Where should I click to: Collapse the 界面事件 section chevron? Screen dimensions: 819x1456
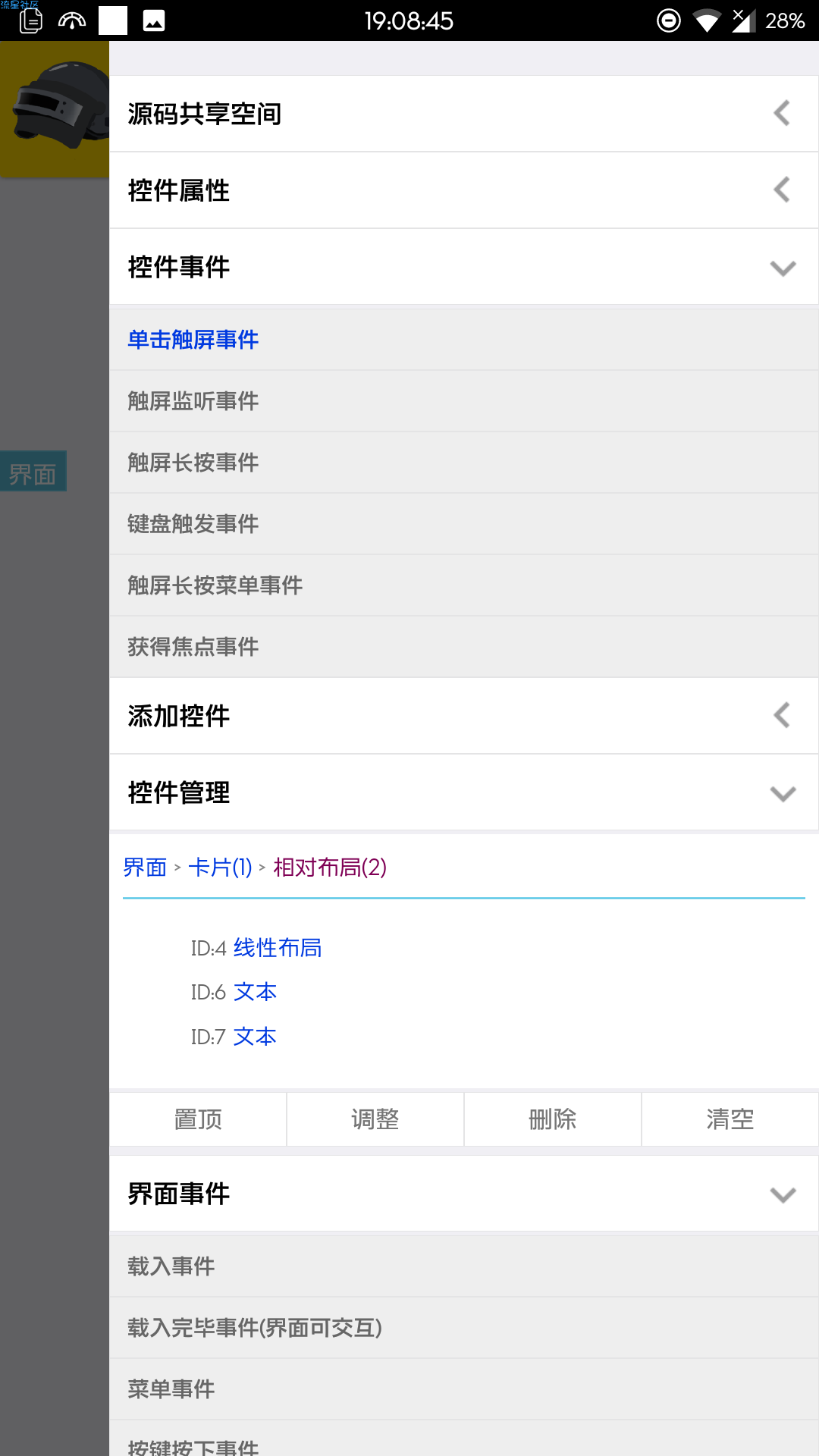click(783, 1194)
